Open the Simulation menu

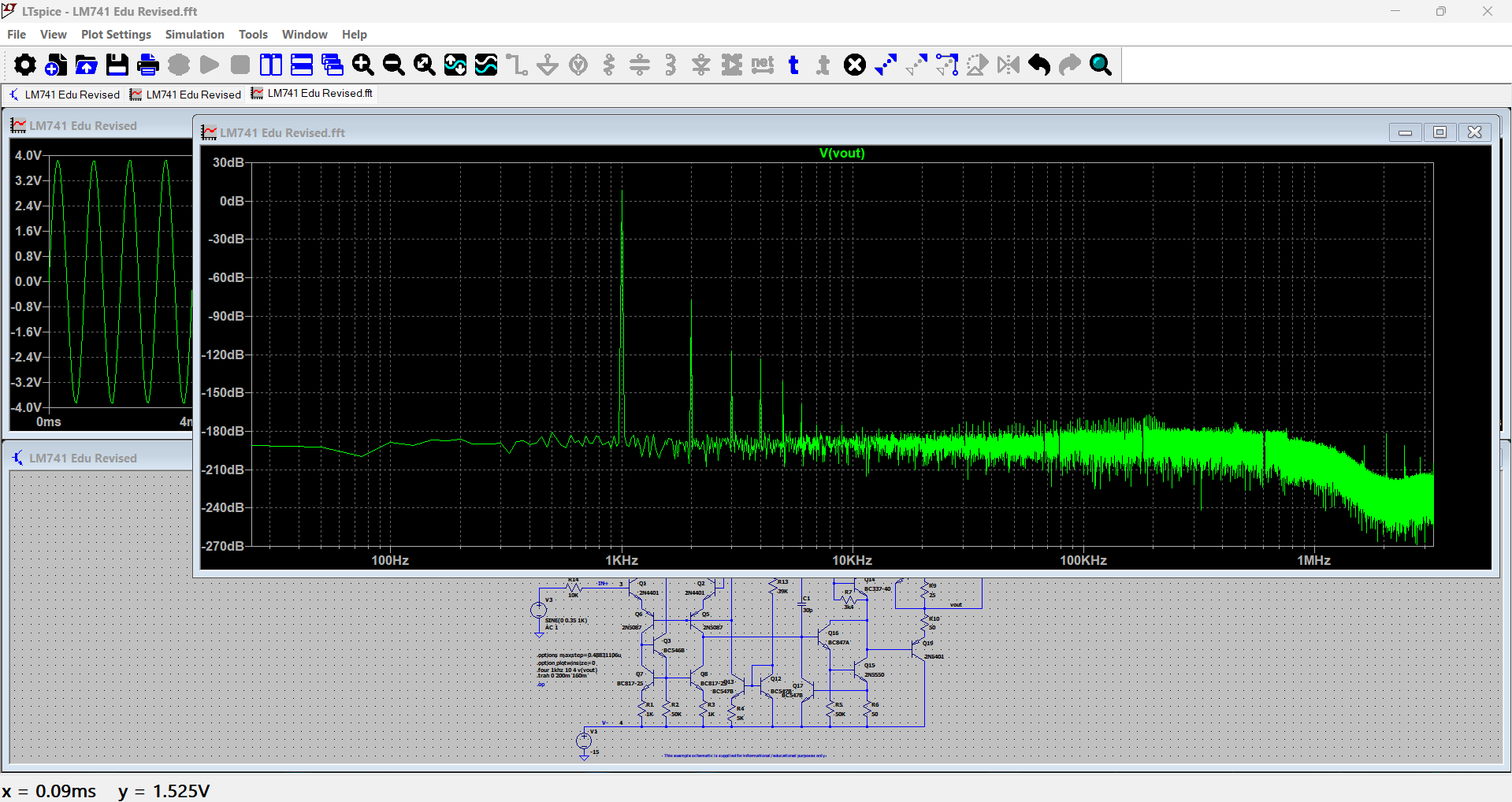pyautogui.click(x=195, y=35)
